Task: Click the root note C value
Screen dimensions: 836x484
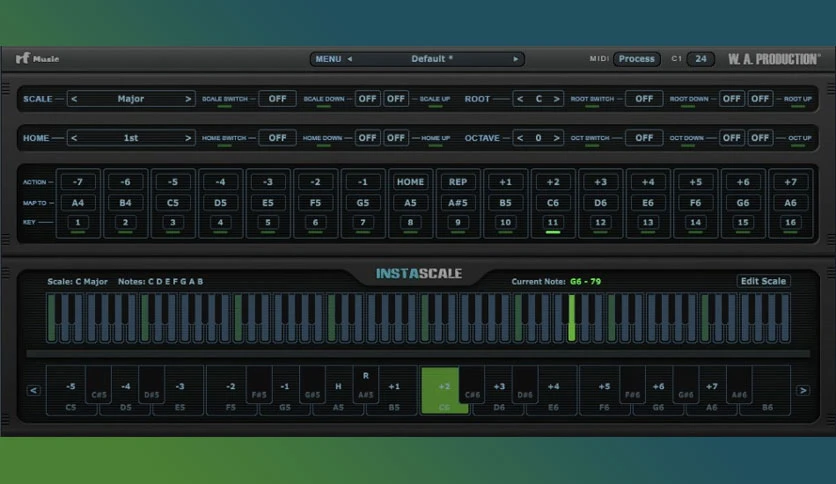Action: click(x=538, y=99)
